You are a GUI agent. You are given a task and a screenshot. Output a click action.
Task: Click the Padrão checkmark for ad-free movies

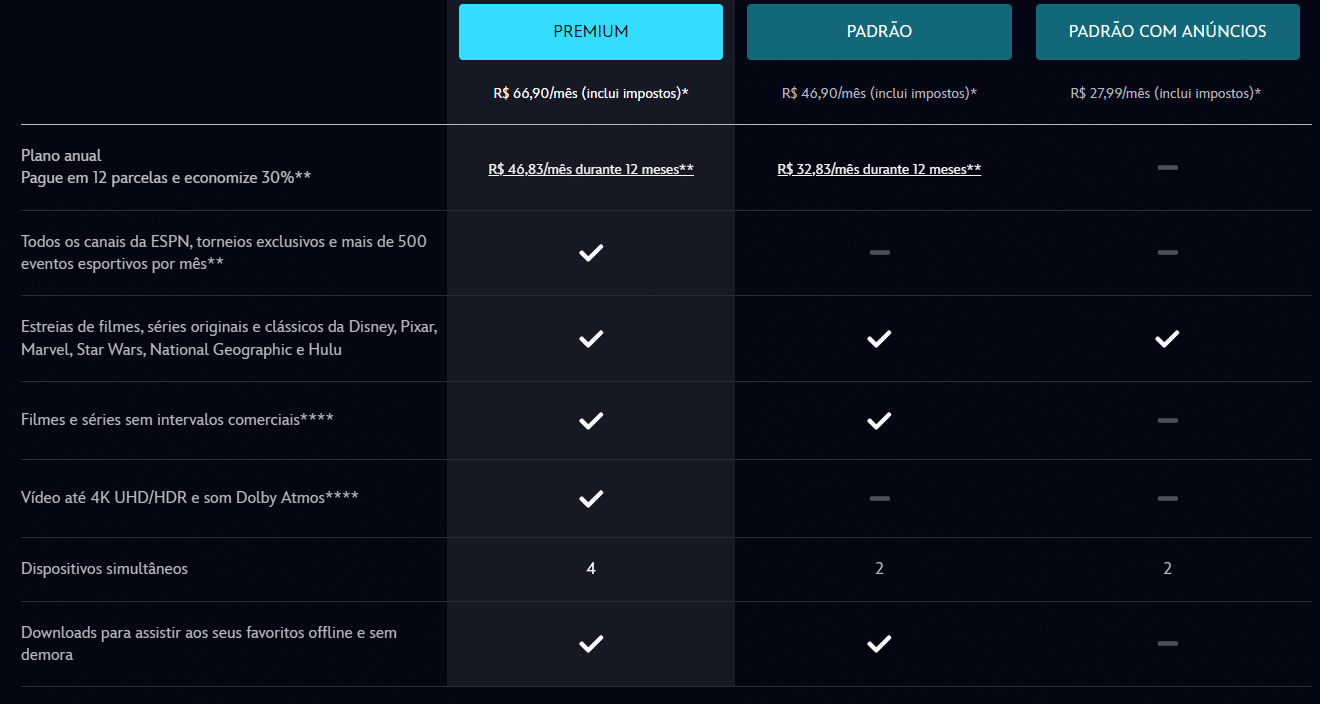pos(878,420)
